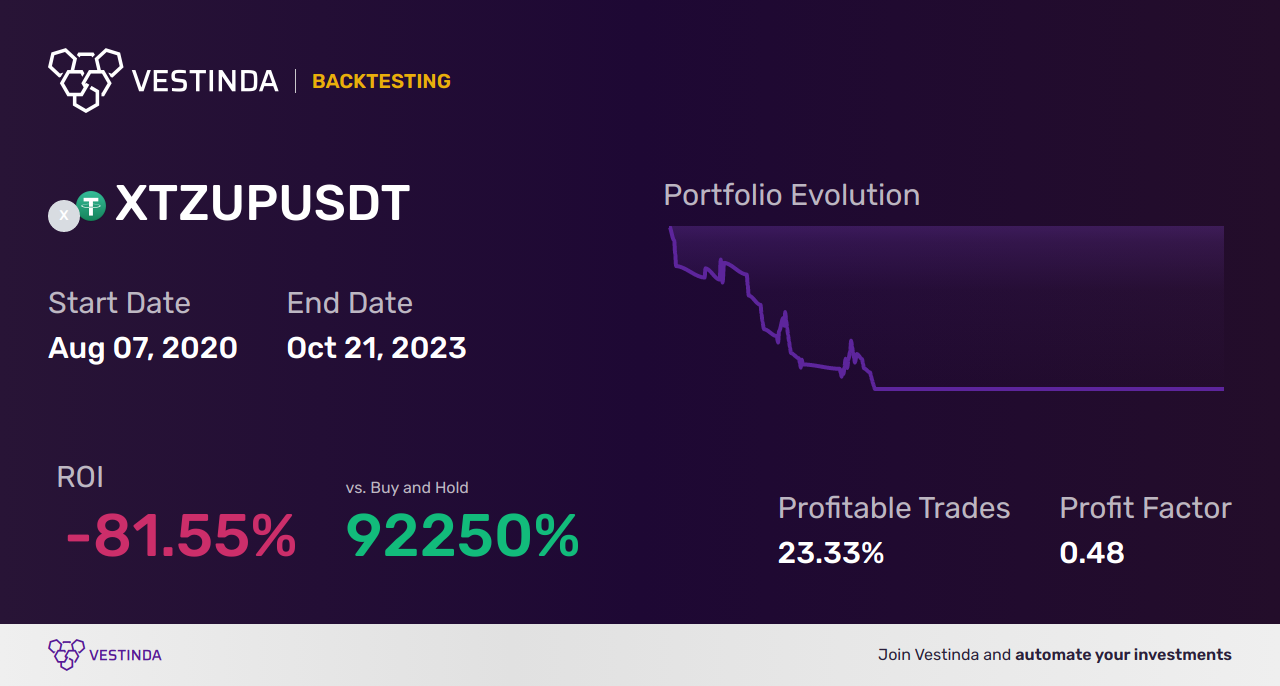
Task: Click the VESTINDA wordmark in header
Action: click(205, 81)
